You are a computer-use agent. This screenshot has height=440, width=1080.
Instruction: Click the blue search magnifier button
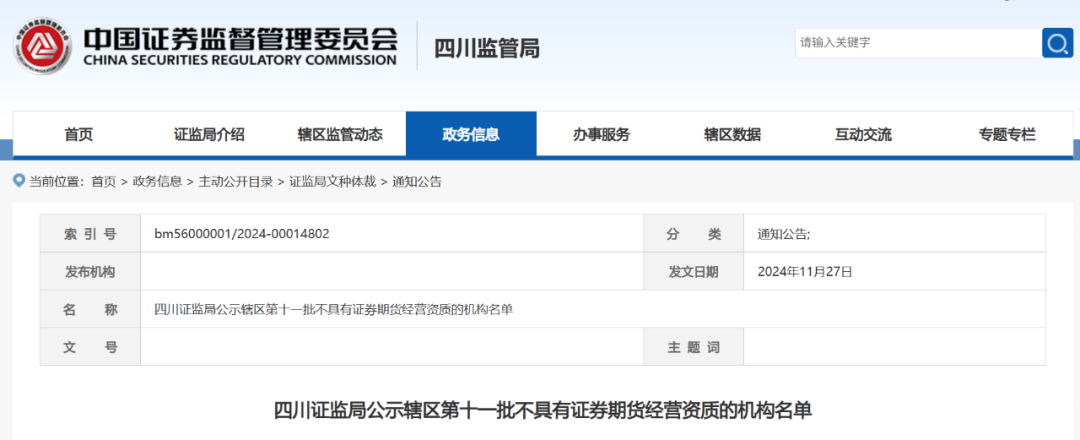pyautogui.click(x=1057, y=43)
